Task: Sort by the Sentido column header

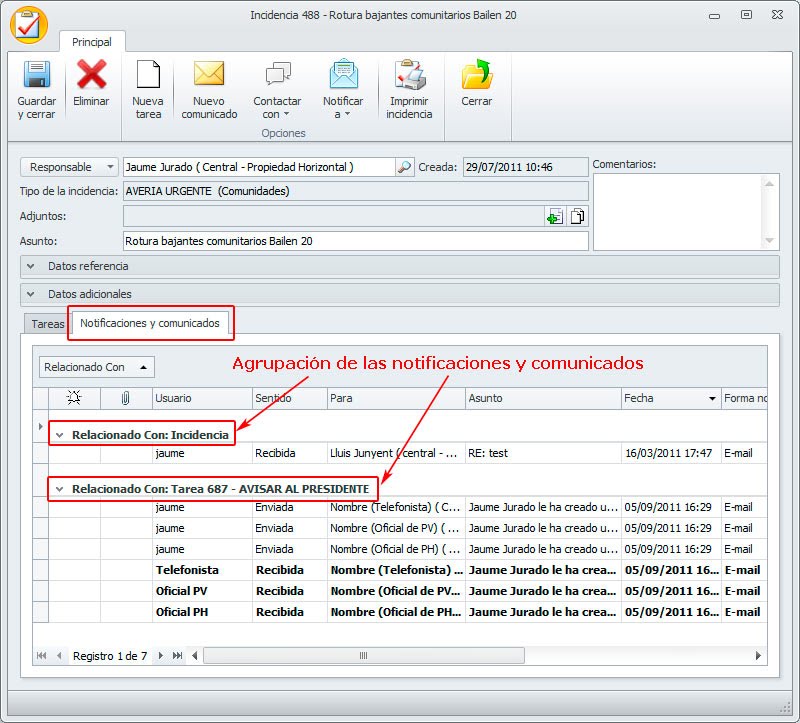Action: point(290,398)
